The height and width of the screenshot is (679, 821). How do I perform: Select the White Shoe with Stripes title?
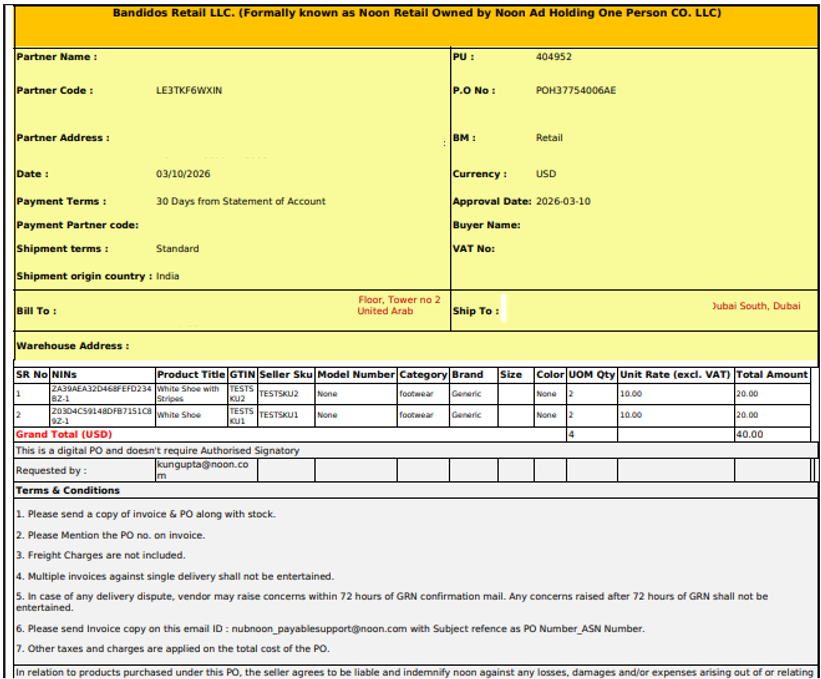188,393
